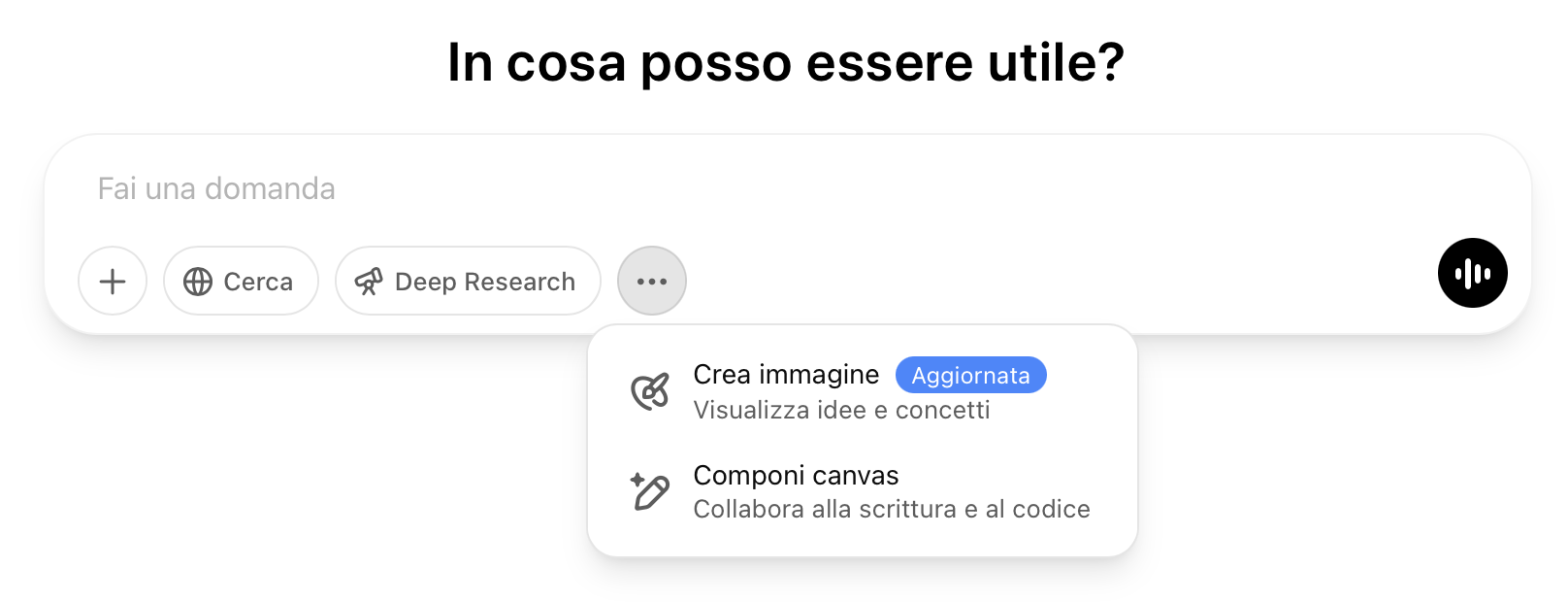Screen dimensions: 1568x602
Task: Click the plus attach button
Action: click(x=113, y=282)
